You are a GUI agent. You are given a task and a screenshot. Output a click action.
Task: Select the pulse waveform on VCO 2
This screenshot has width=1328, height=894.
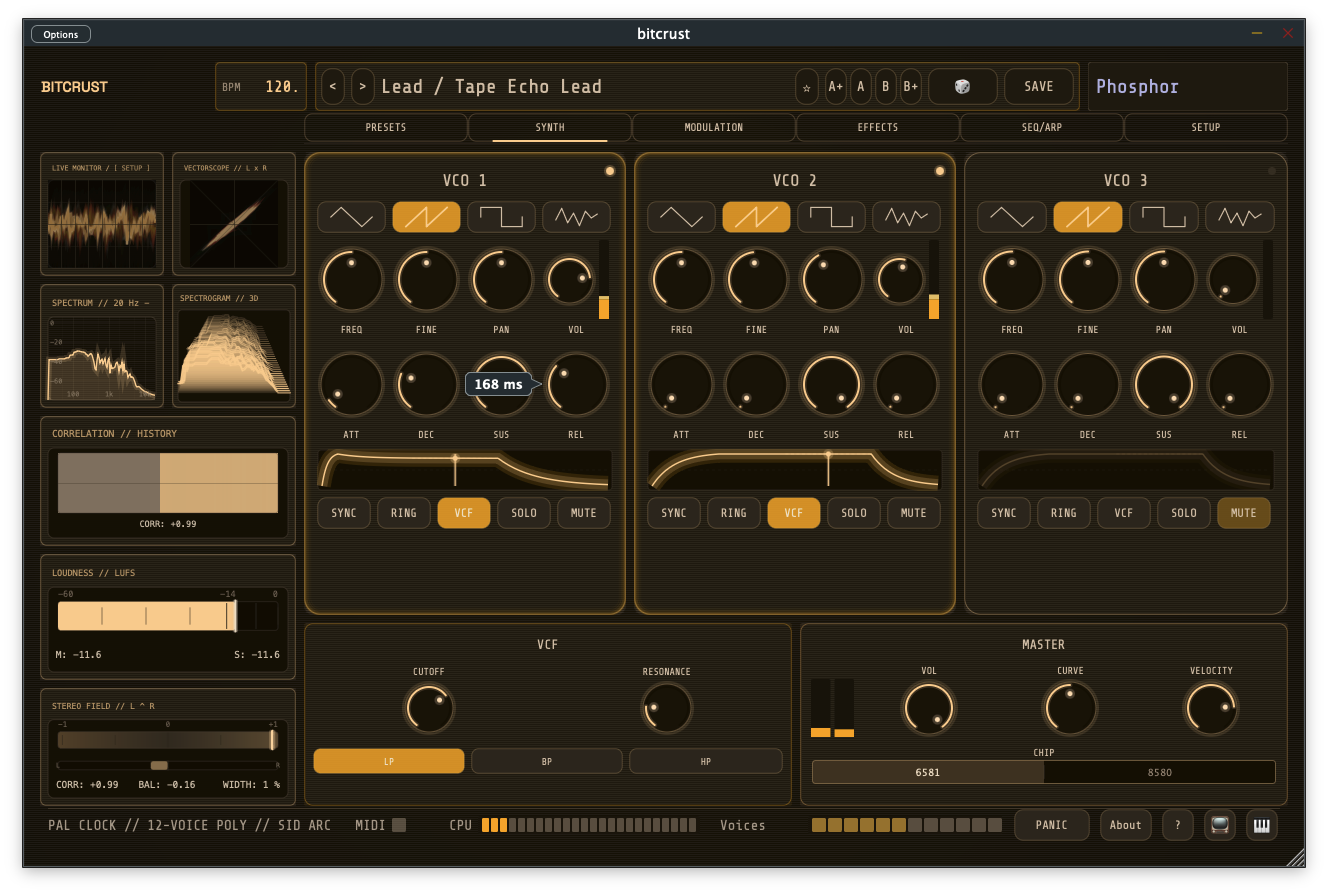coord(831,216)
